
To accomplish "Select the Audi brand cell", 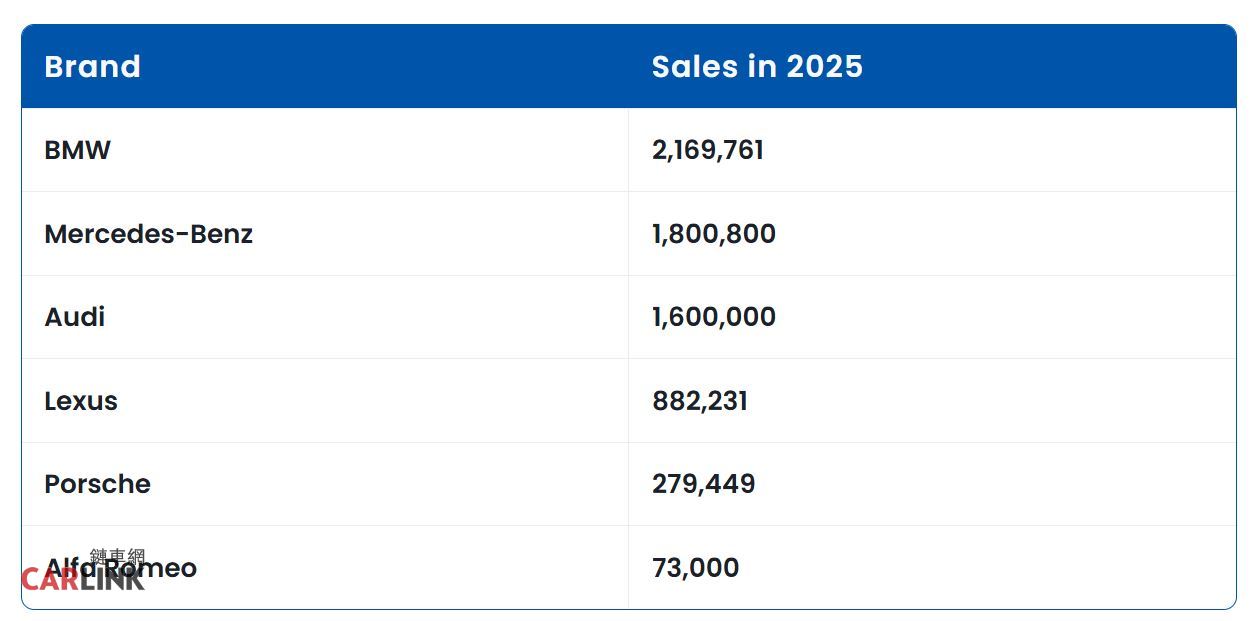I will 75,317.
